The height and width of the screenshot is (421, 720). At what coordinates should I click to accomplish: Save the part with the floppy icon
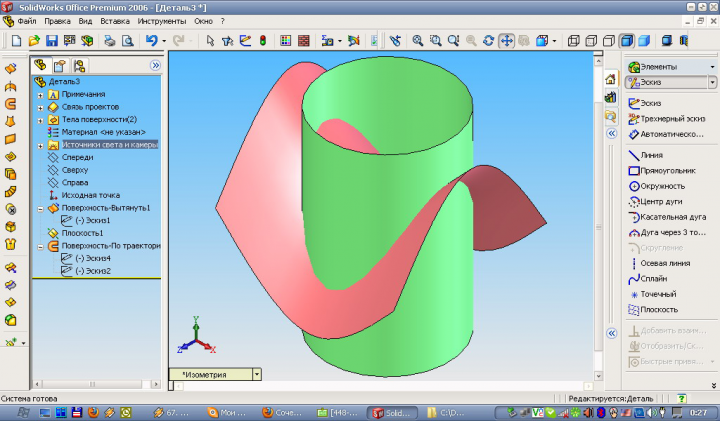coord(51,41)
